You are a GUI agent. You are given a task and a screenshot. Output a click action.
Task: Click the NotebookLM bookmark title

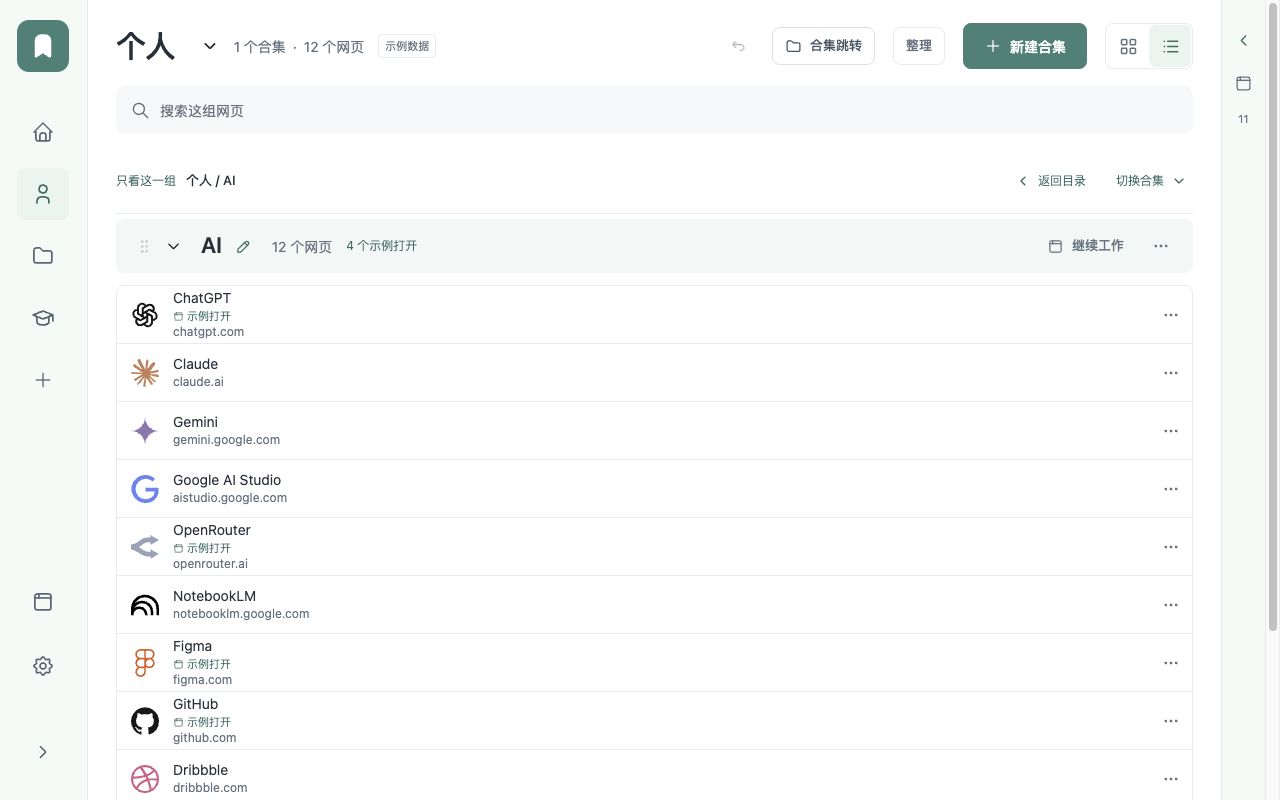(214, 596)
